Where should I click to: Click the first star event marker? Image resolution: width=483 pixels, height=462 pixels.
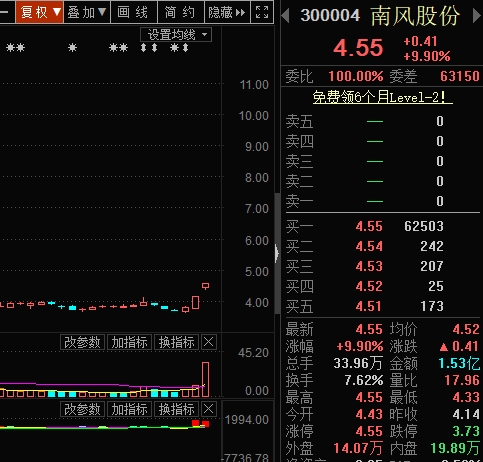11,48
